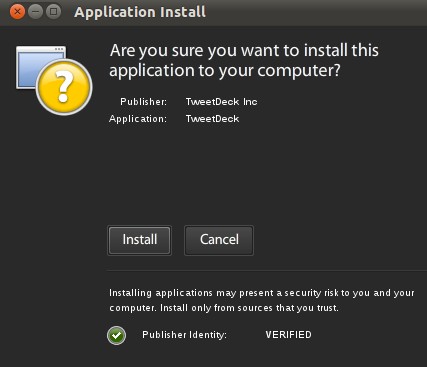Screen dimensions: 427x367
Task: Minimize the Application Install dialog
Action: 35,12
